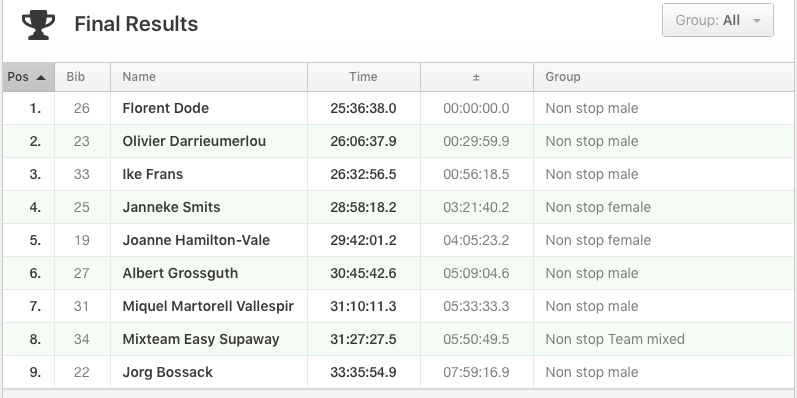Image resolution: width=797 pixels, height=398 pixels.
Task: Click the trophy icon beside Final Results
Action: coord(38,24)
